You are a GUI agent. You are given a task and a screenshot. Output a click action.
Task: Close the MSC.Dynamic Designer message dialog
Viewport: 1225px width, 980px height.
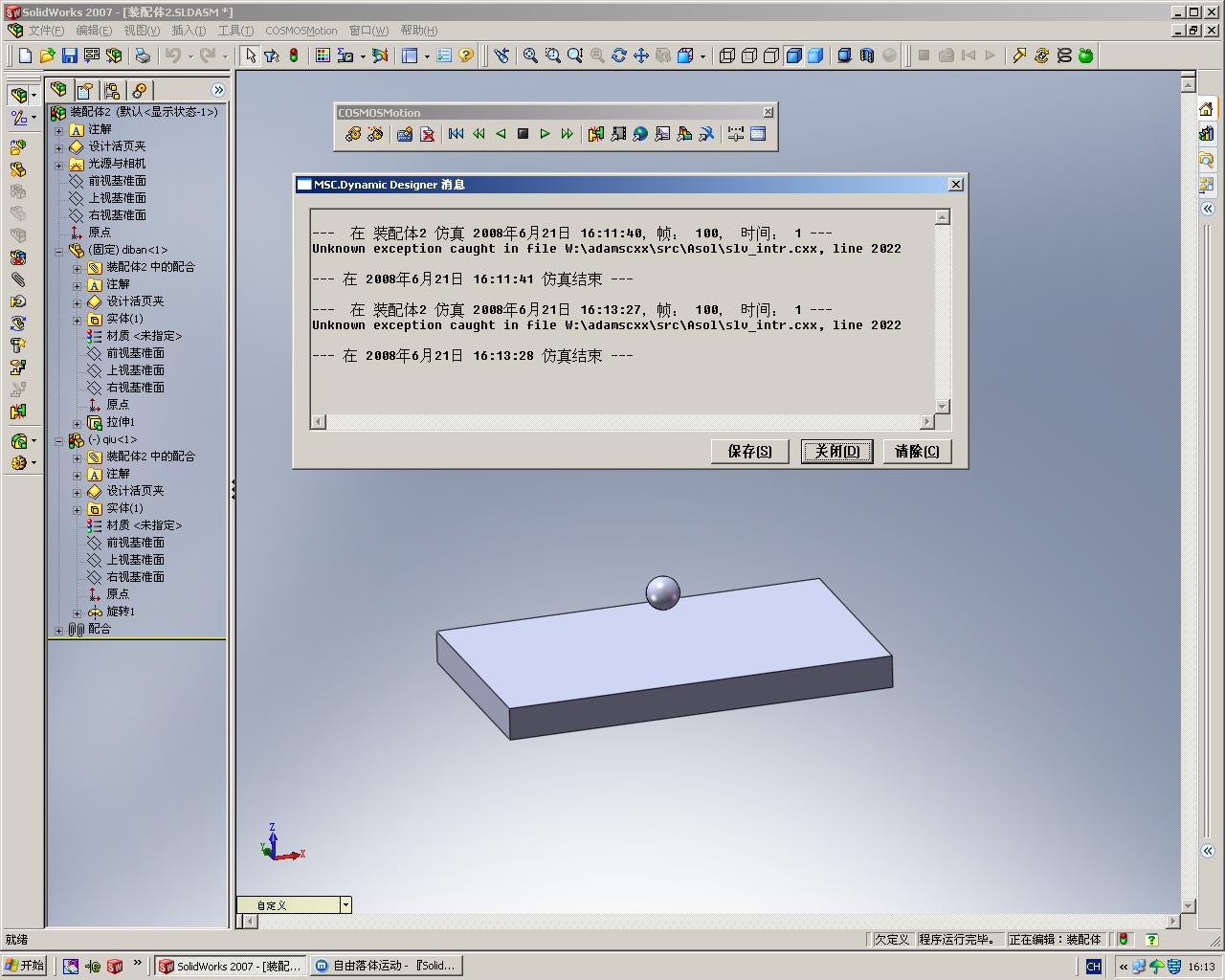[955, 185]
